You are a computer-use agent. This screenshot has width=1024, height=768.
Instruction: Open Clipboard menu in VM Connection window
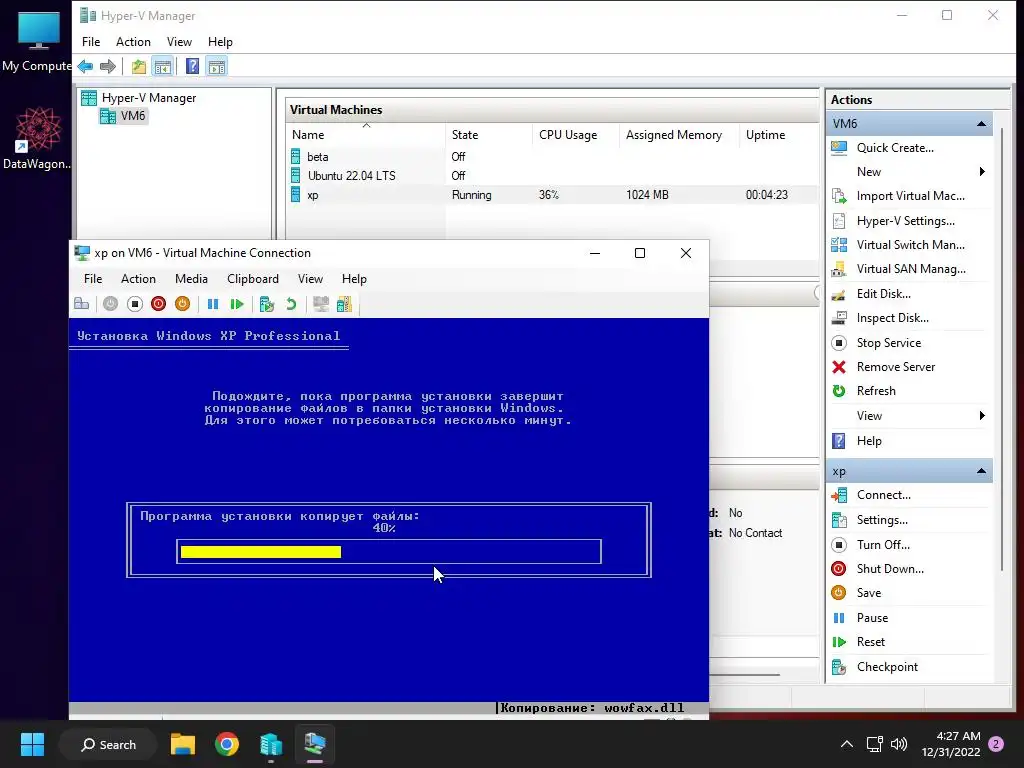pos(253,279)
